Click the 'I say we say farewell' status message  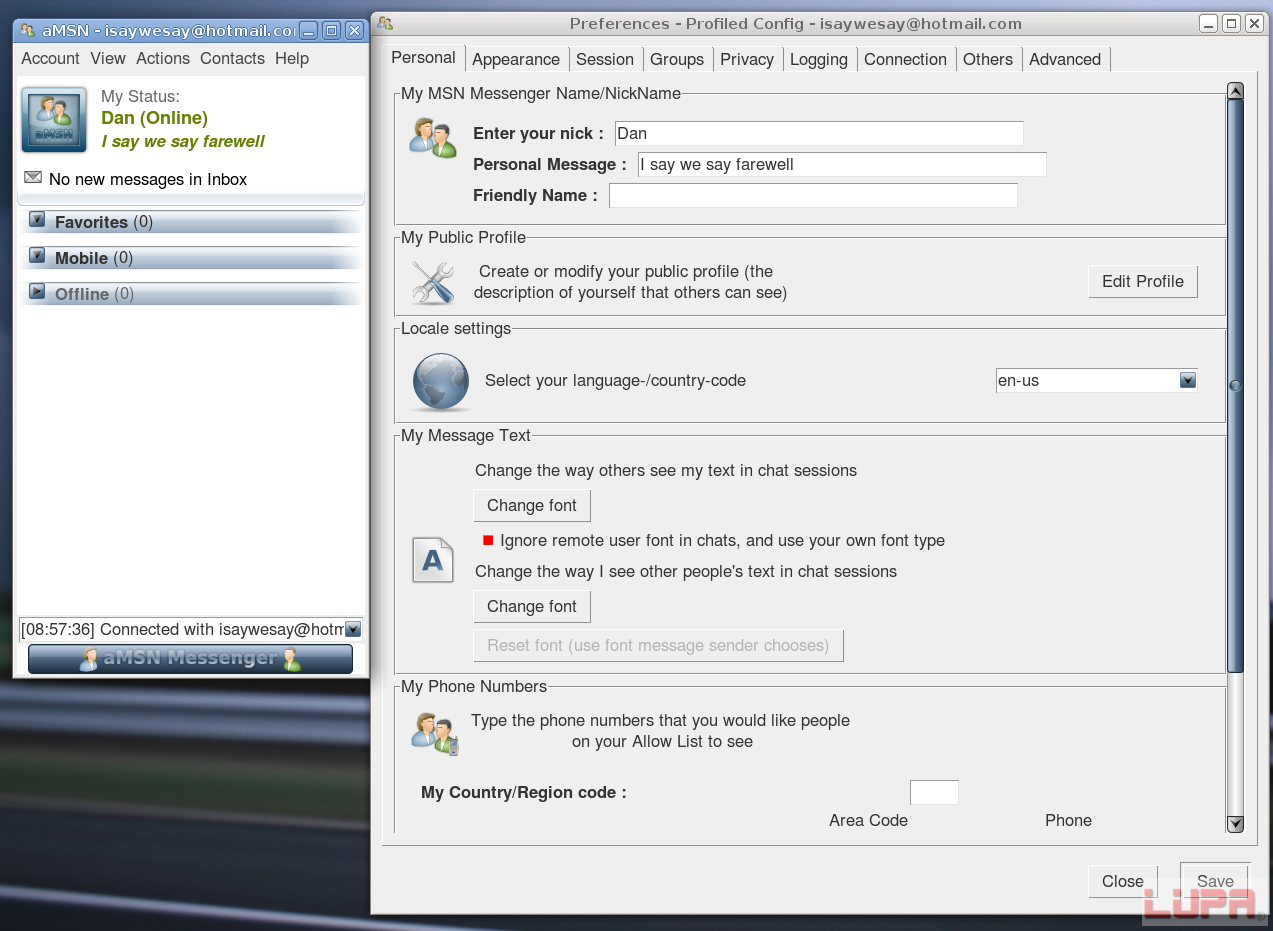click(183, 141)
